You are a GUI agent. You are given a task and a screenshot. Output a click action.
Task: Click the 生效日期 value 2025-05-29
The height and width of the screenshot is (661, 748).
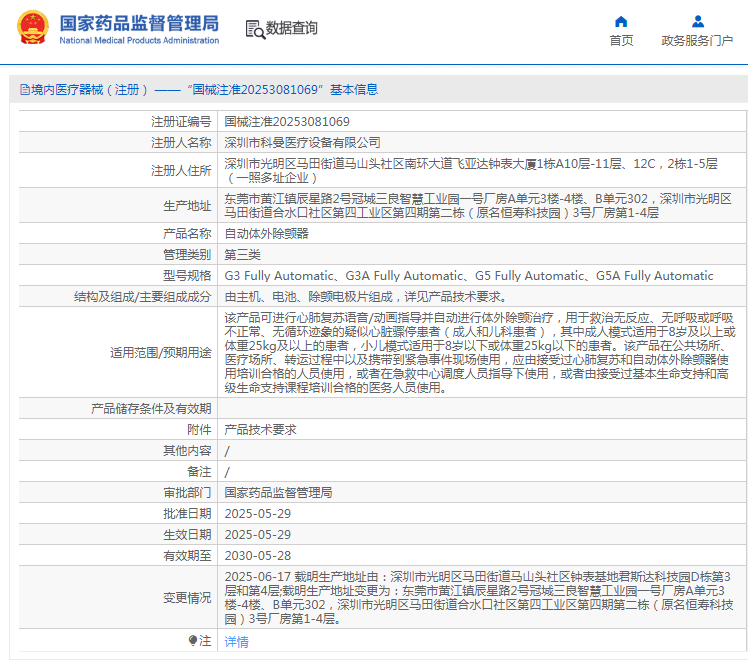[x=258, y=534]
